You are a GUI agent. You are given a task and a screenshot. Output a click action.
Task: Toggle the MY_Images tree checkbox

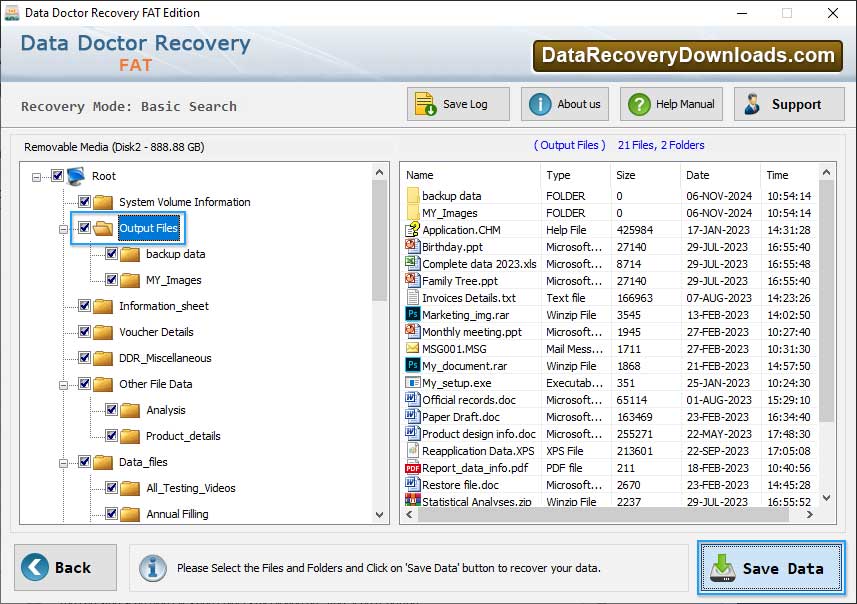point(111,280)
